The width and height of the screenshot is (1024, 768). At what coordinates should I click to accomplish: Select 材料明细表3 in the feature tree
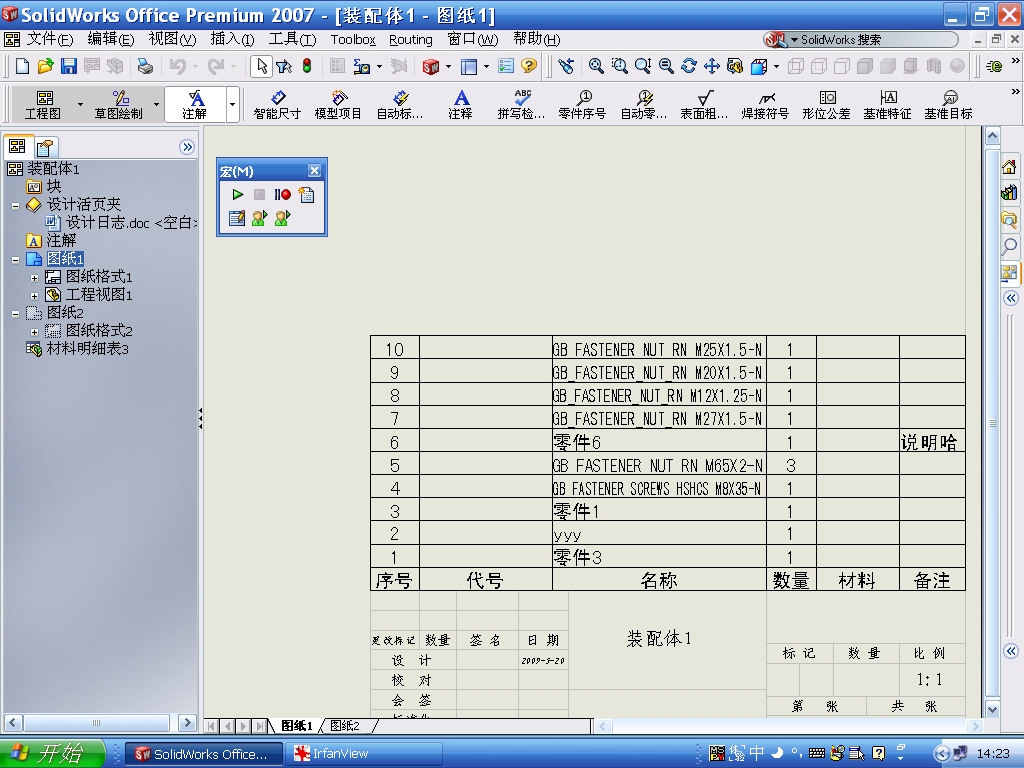[x=88, y=349]
